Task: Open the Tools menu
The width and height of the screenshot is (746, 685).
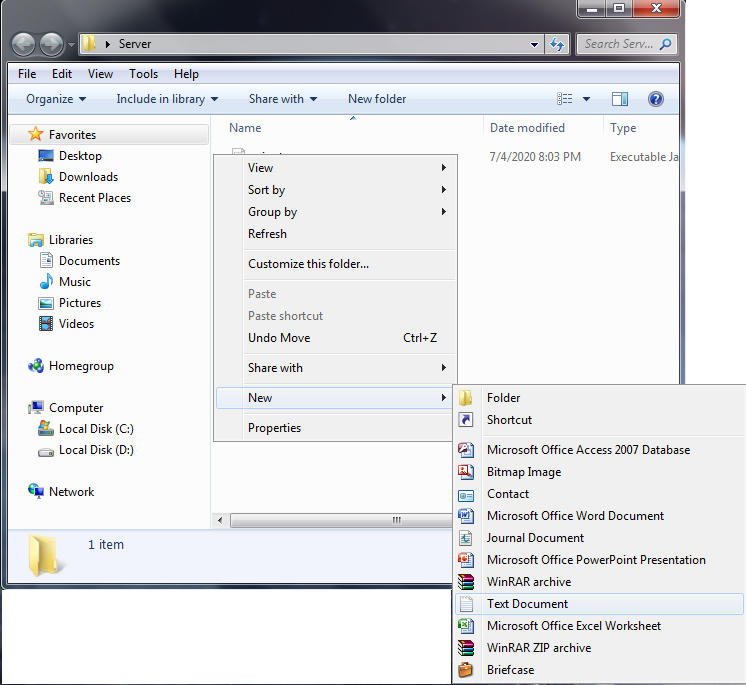Action: click(143, 74)
